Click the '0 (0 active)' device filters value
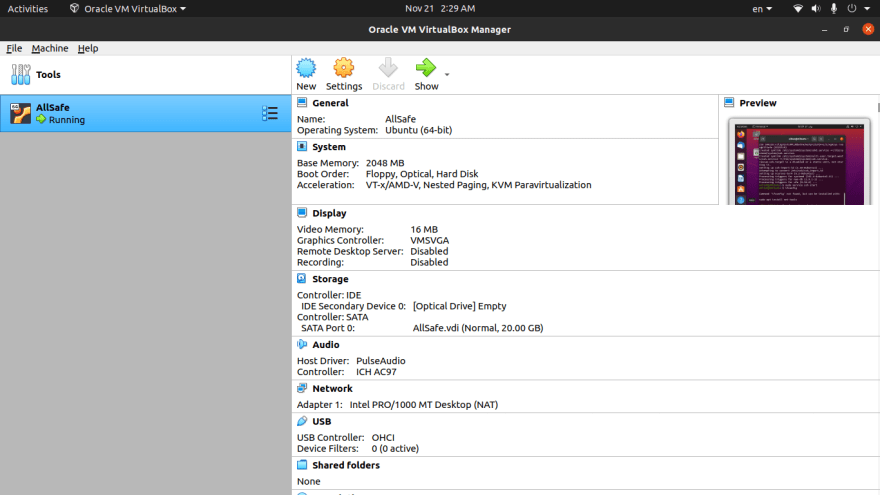The height and width of the screenshot is (495, 880). (395, 448)
